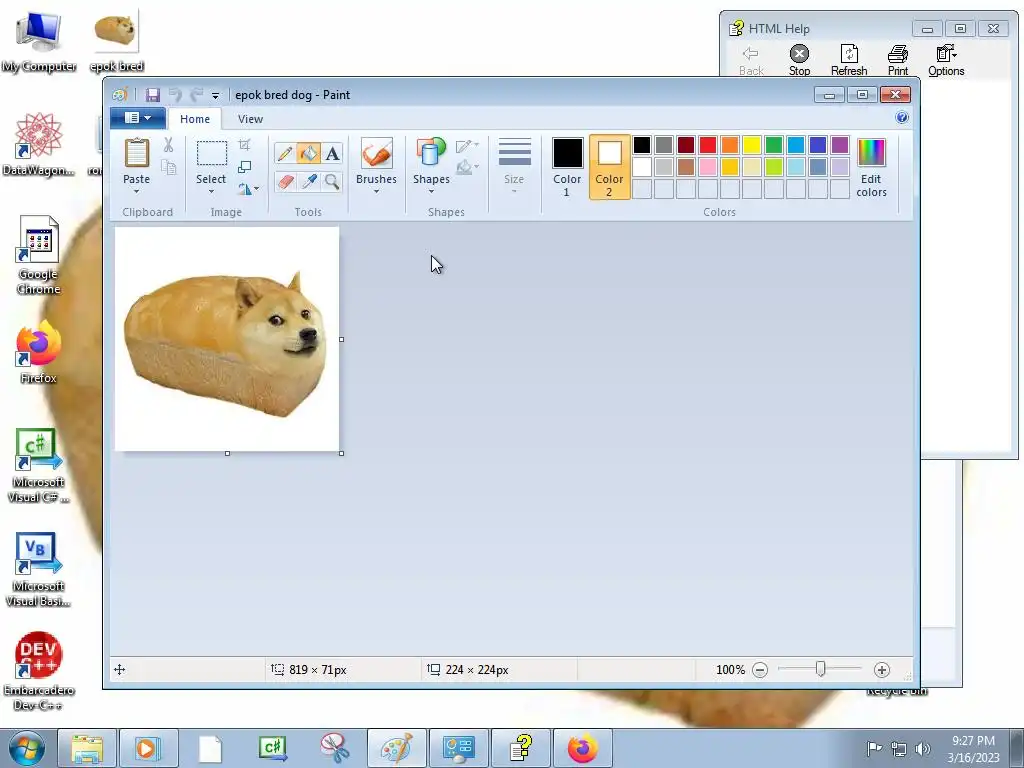Open Windows Media Player from the taskbar
The width and height of the screenshot is (1024, 768).
pos(149,748)
